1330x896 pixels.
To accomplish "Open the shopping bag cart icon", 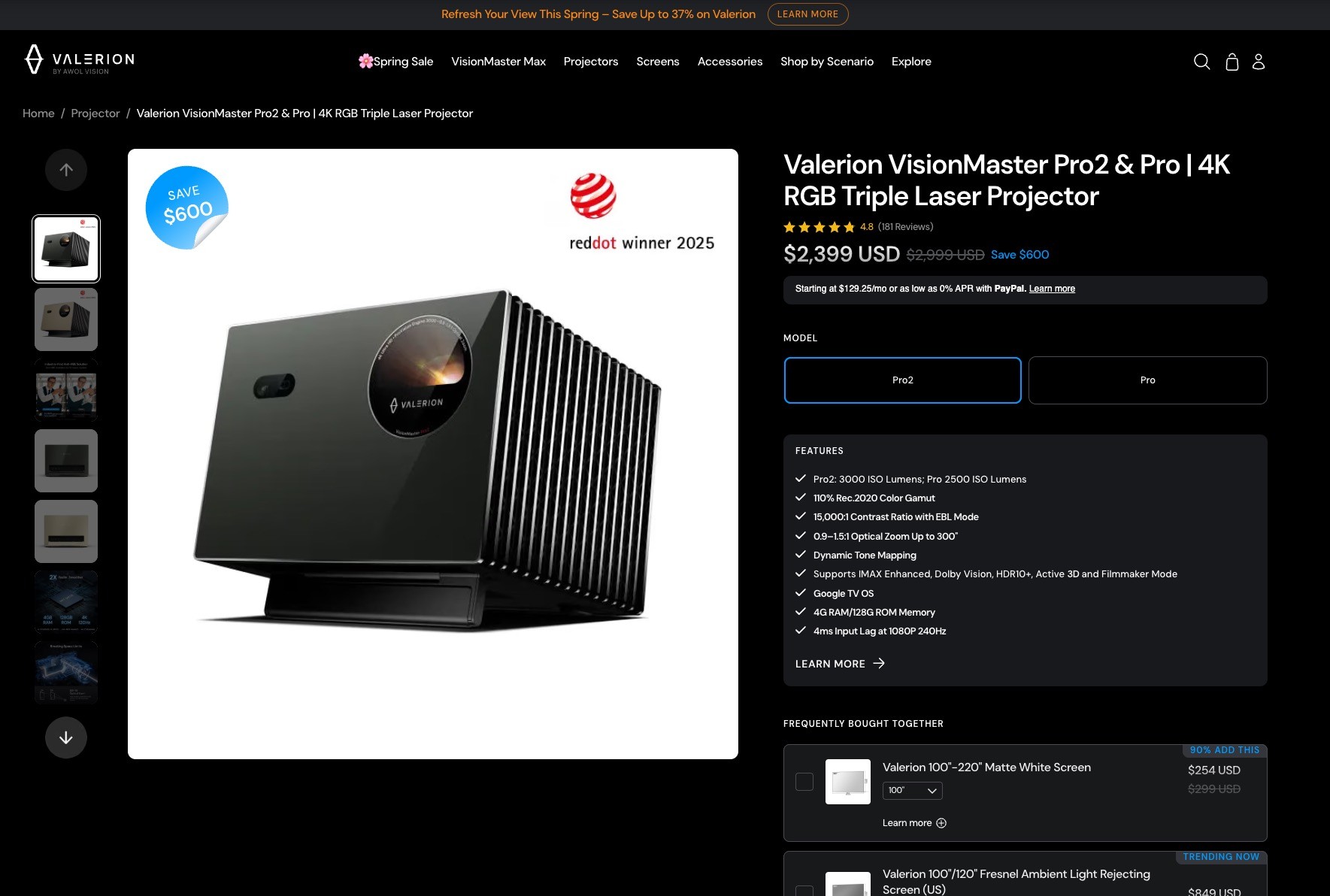I will 1232,62.
